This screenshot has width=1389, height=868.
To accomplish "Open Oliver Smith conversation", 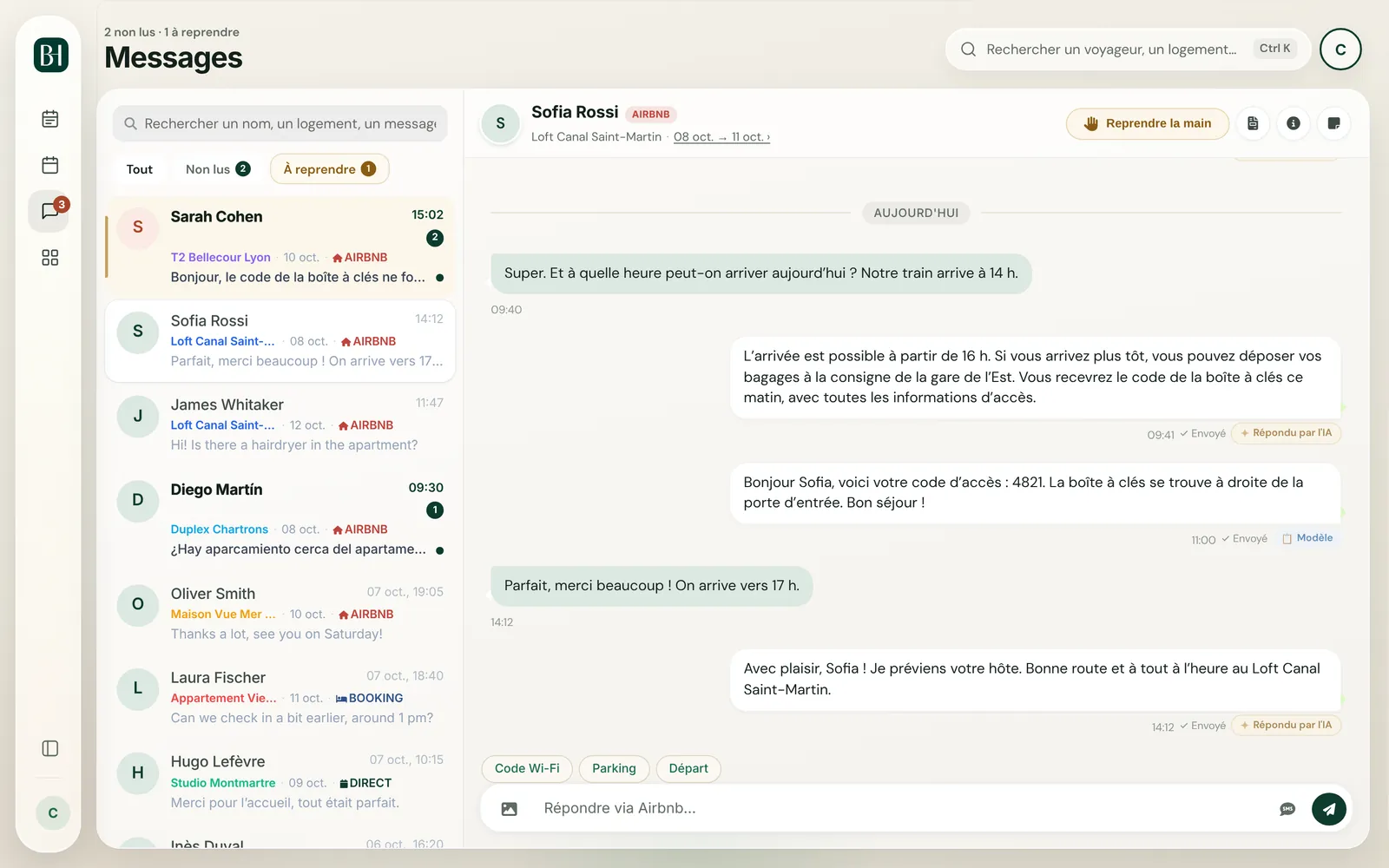I will (280, 614).
